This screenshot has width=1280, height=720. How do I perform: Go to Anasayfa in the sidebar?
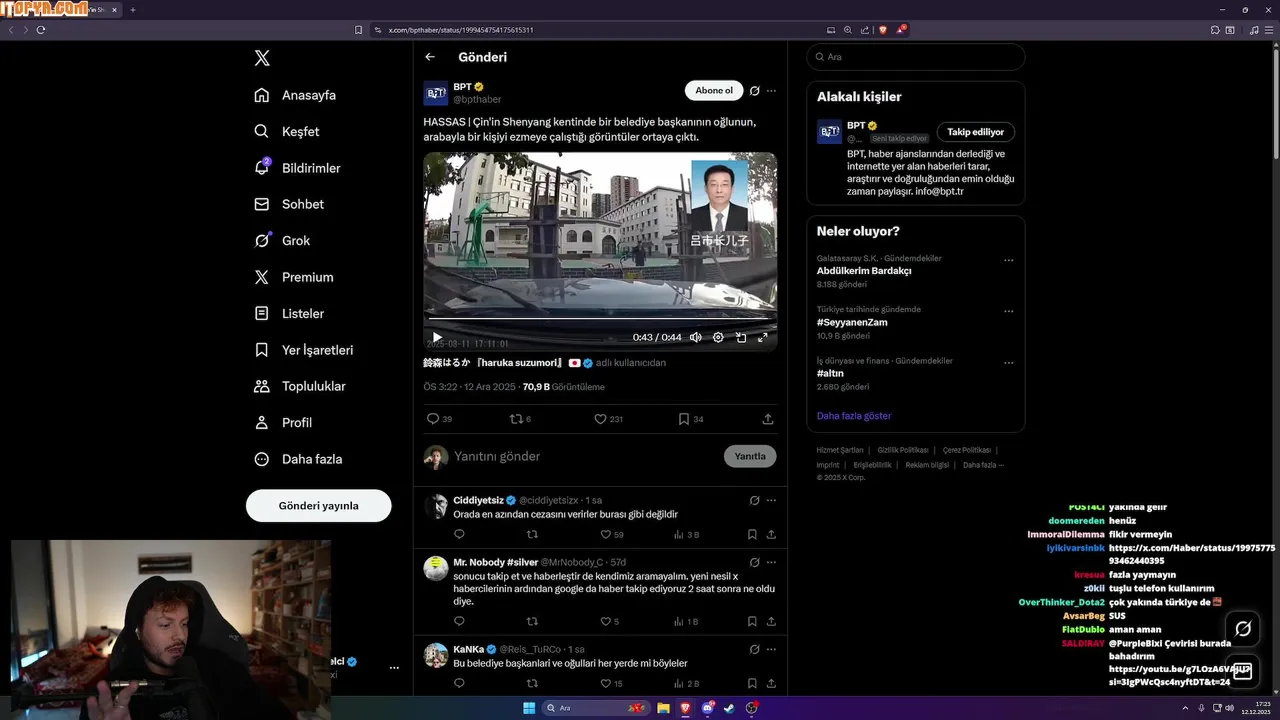point(295,95)
